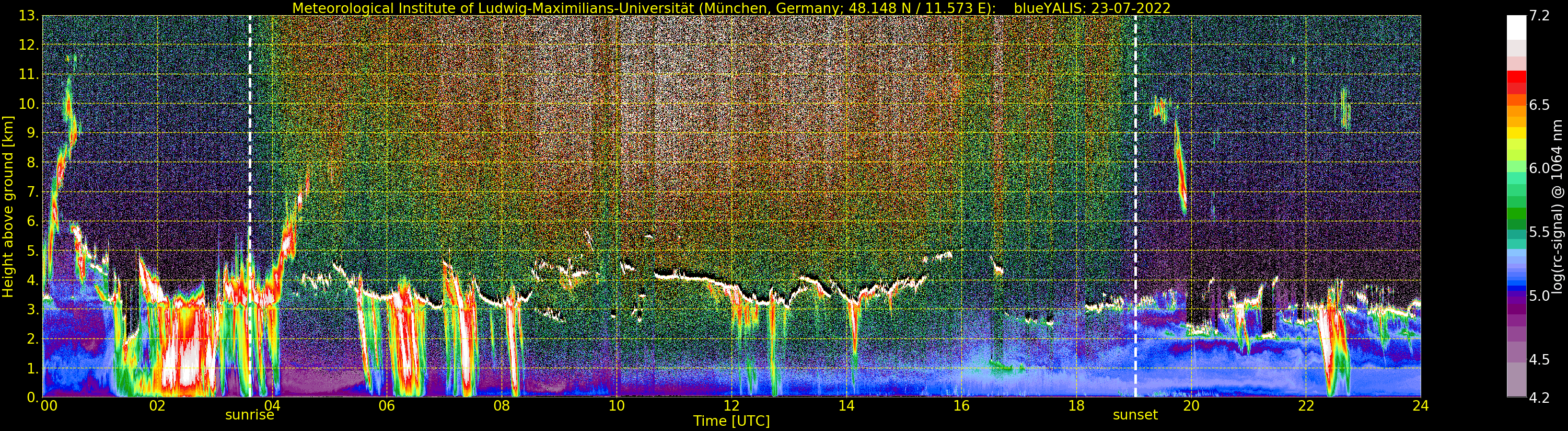Pick the bright red swatch in the colorbar
The image size is (1568, 431).
coord(1516,76)
